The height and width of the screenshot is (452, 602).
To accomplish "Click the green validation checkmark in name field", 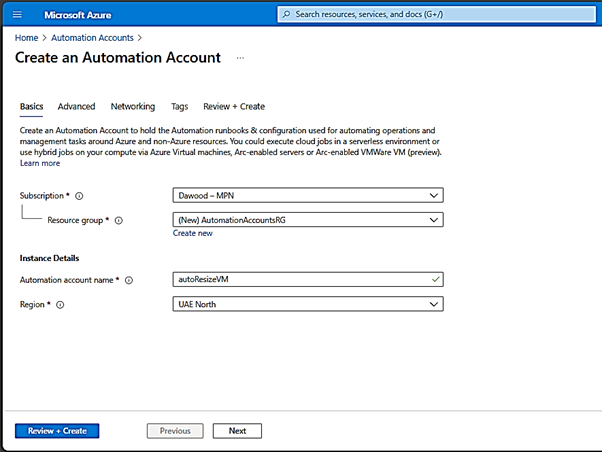I will pos(435,279).
